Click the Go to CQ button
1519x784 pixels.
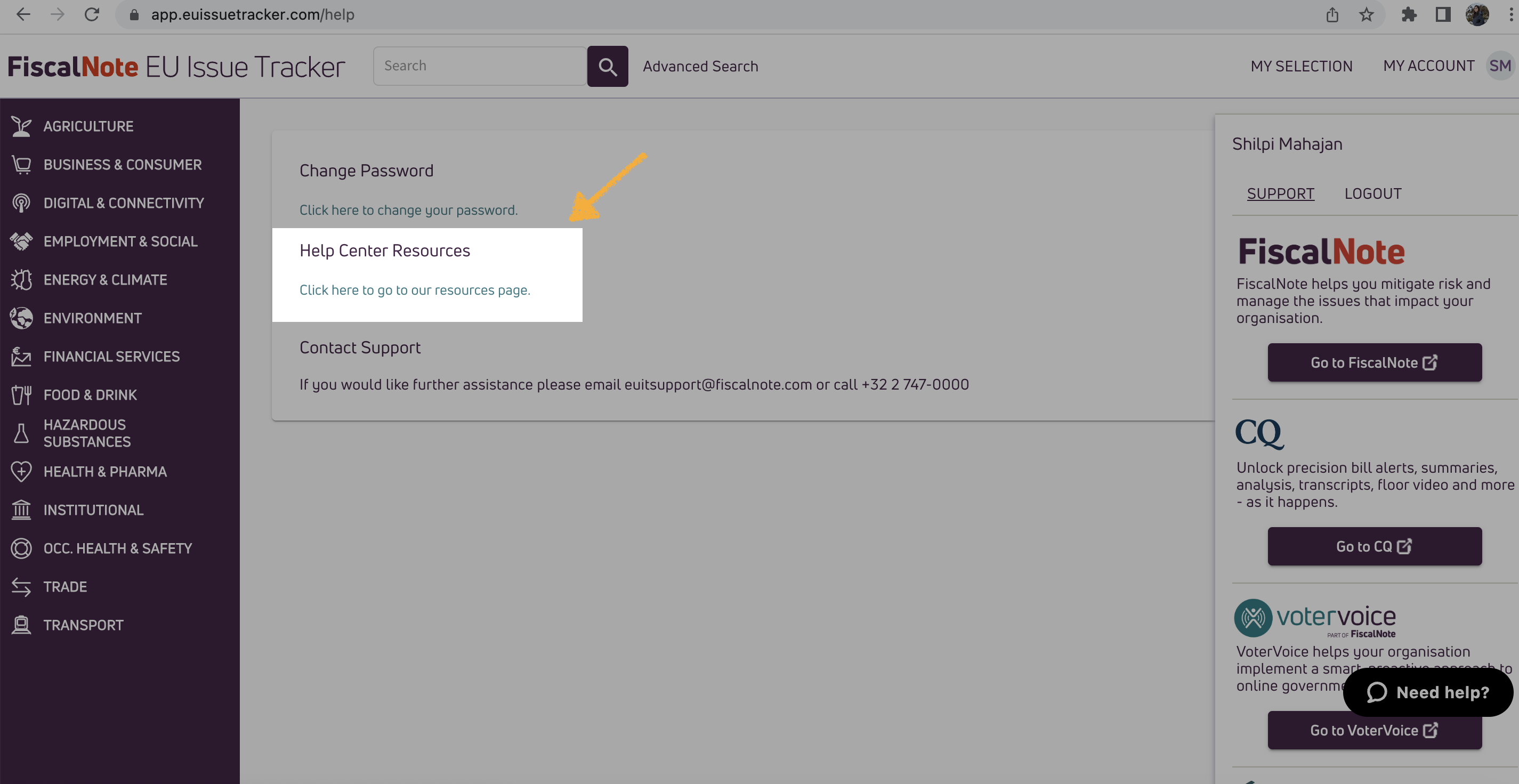point(1375,546)
